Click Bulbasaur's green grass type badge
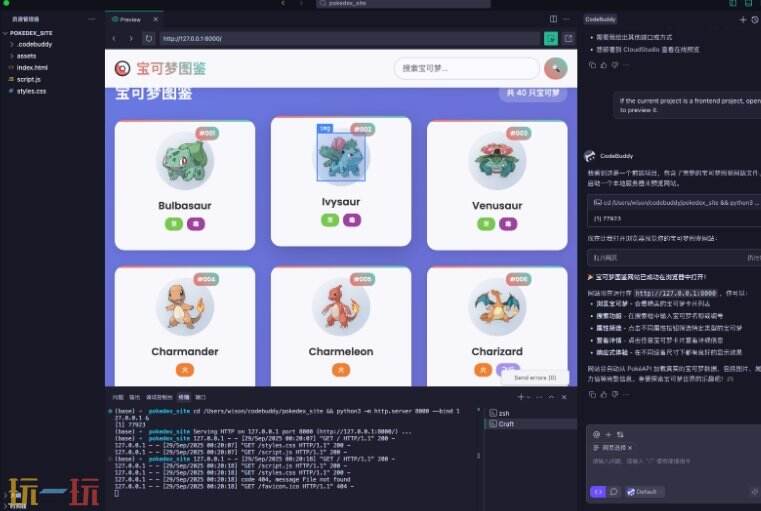 [174, 224]
